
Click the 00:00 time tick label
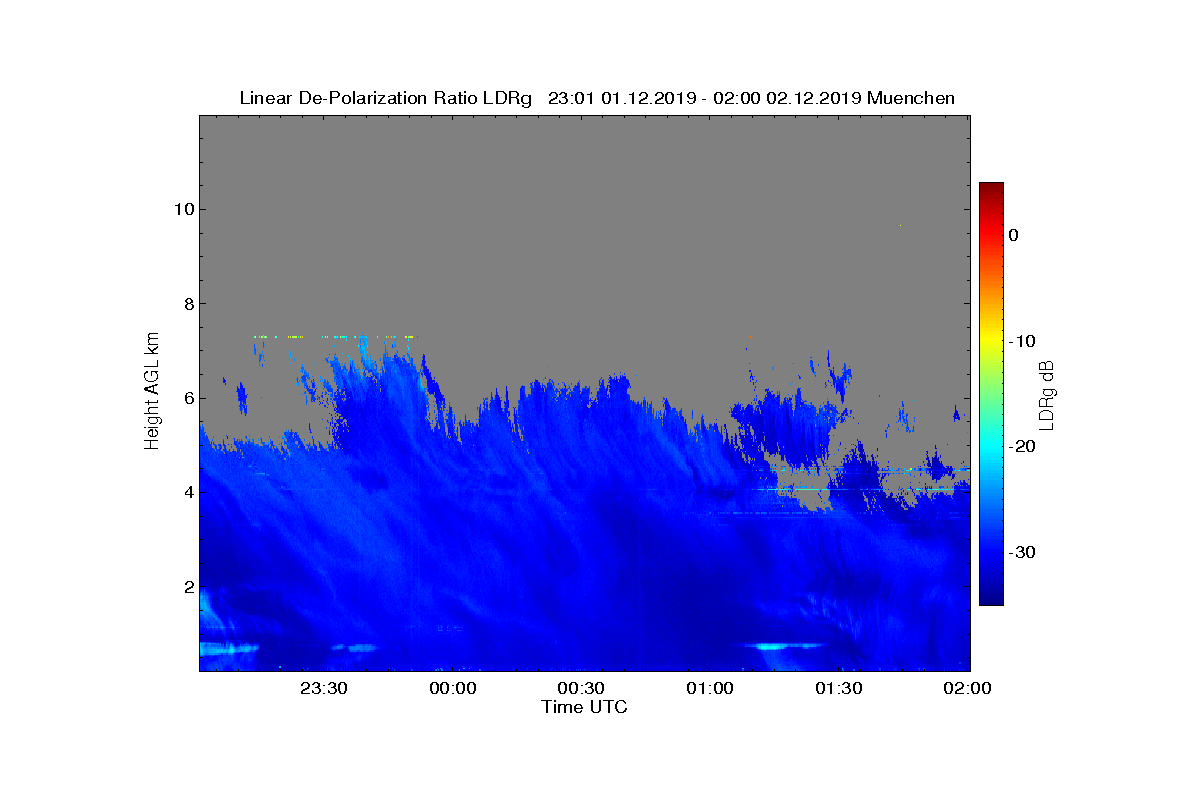point(452,688)
